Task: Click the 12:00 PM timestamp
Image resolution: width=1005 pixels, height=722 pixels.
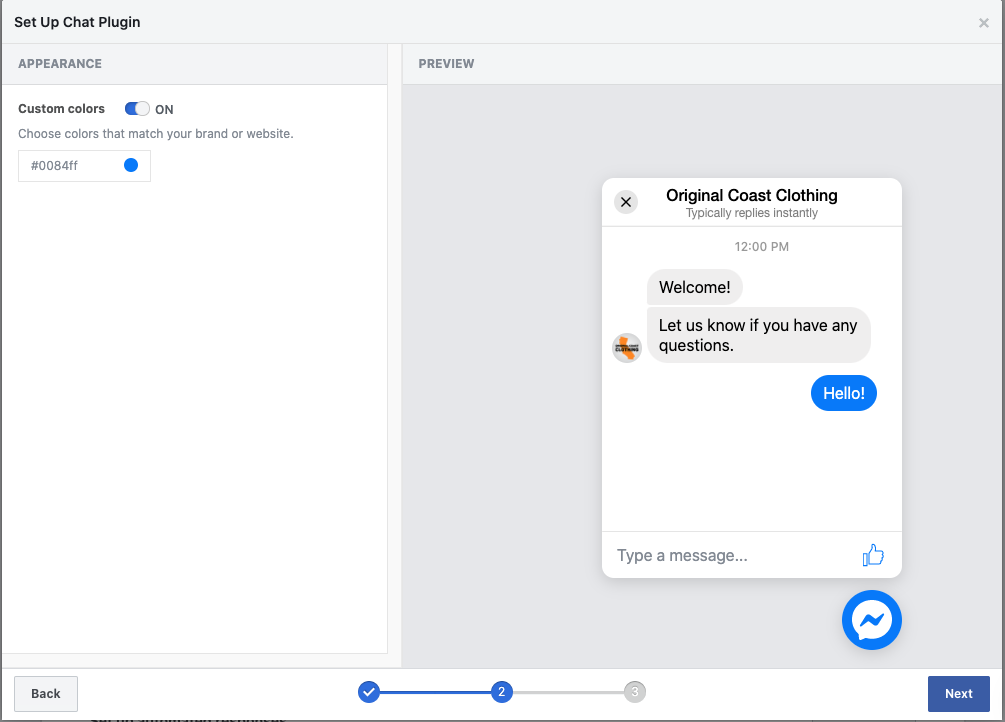Action: click(761, 247)
